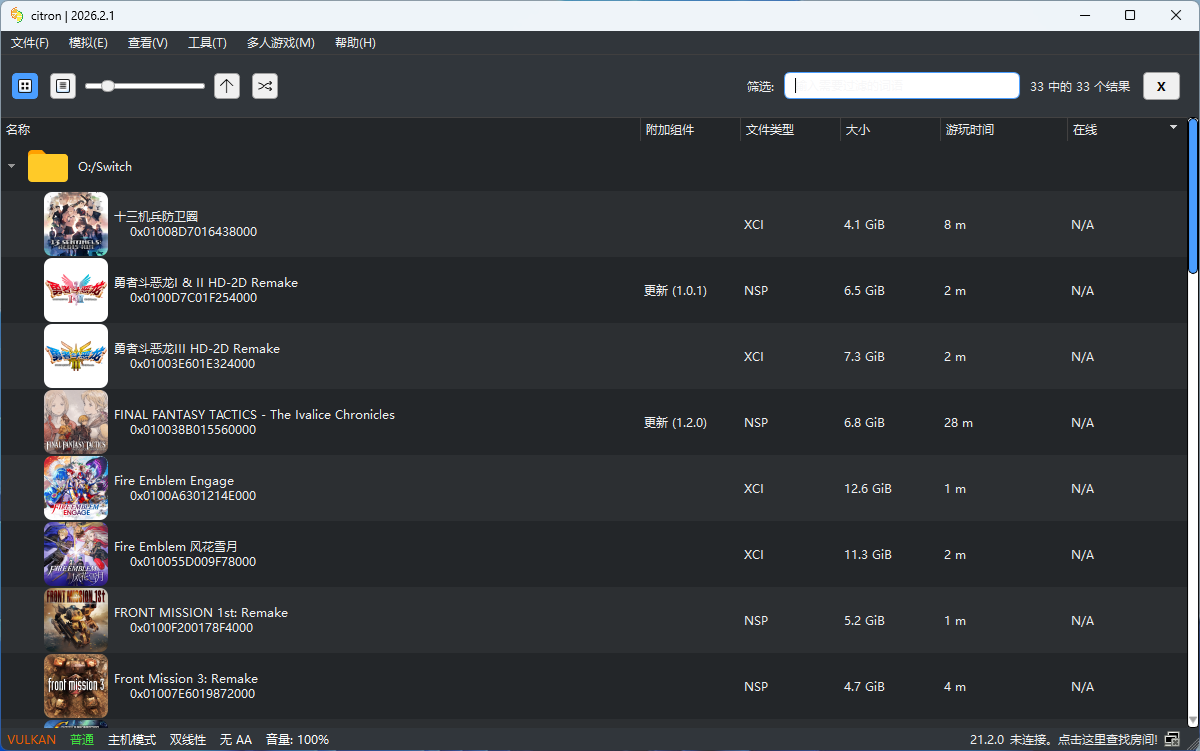Toggle the 双线性 filter setting

(188, 740)
